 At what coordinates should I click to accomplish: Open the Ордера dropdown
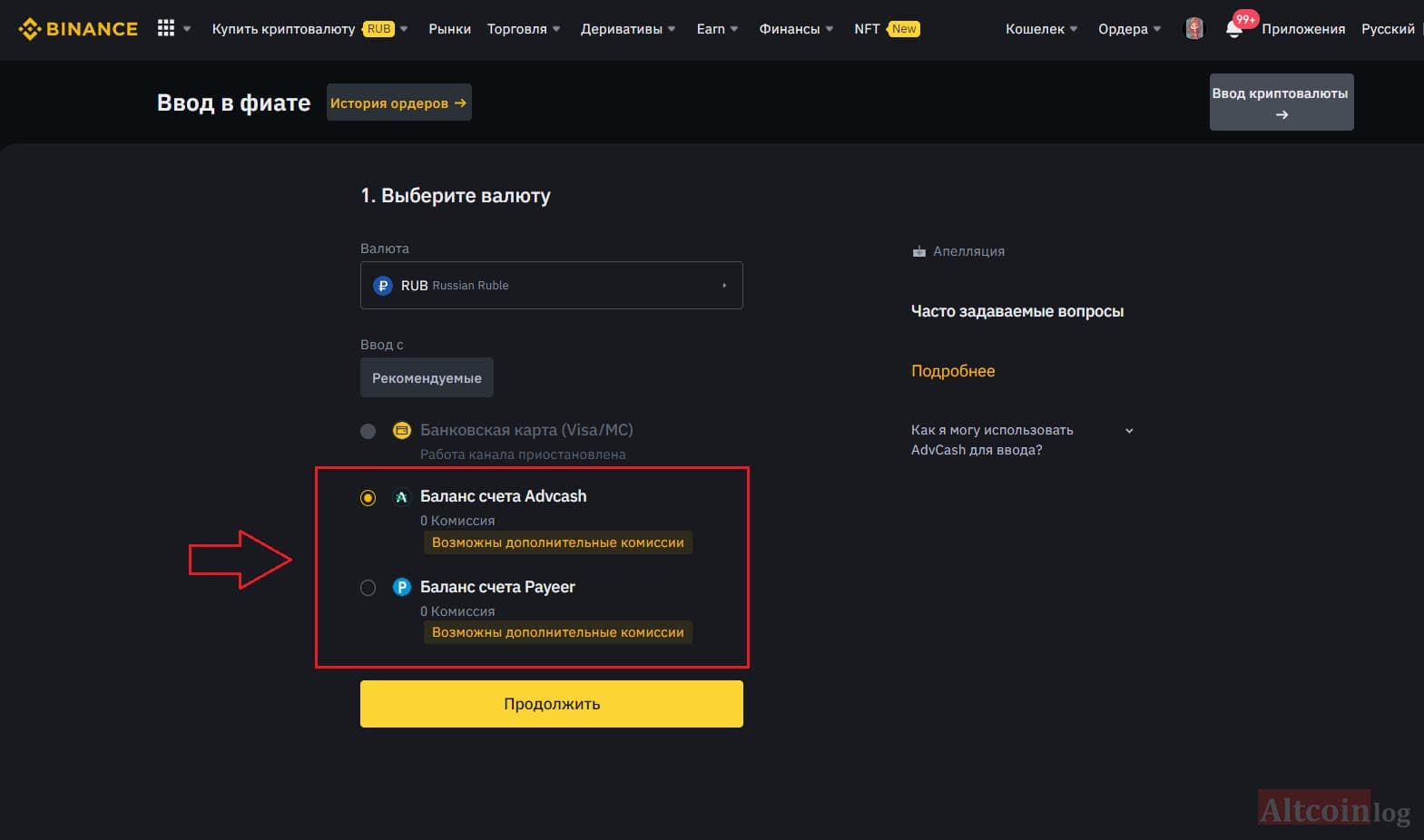click(1129, 29)
